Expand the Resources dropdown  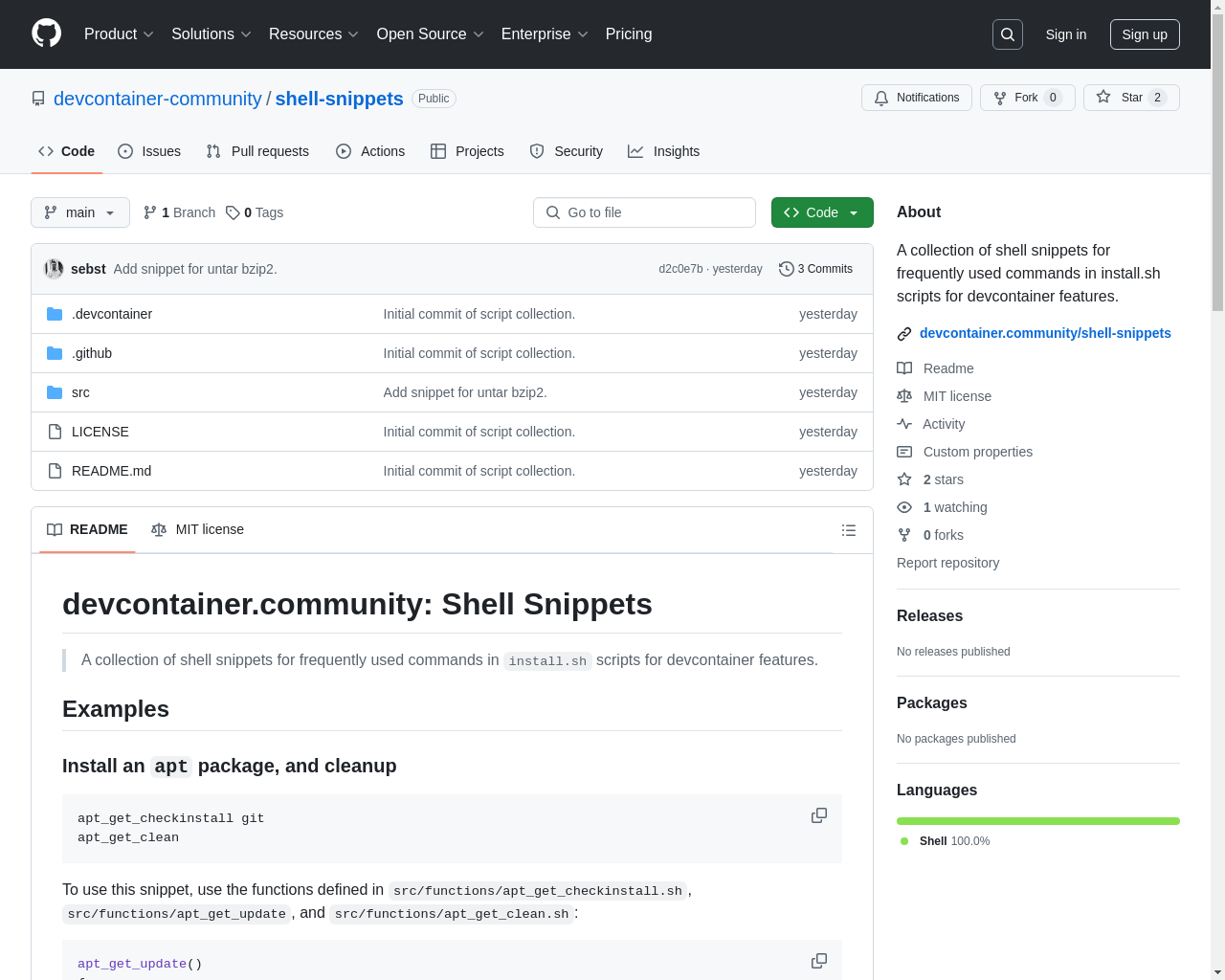pyautogui.click(x=314, y=34)
